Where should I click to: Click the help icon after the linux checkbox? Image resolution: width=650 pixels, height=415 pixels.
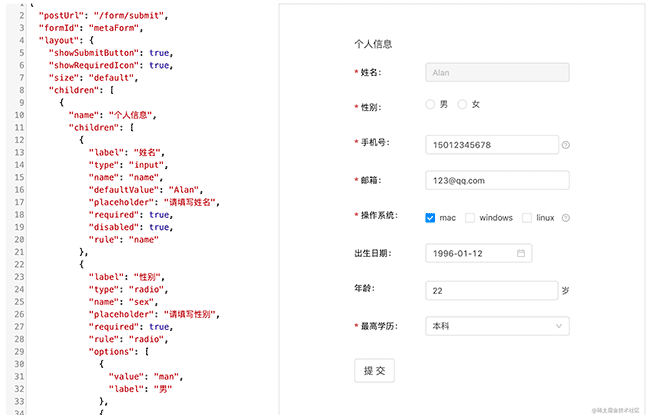point(565,218)
